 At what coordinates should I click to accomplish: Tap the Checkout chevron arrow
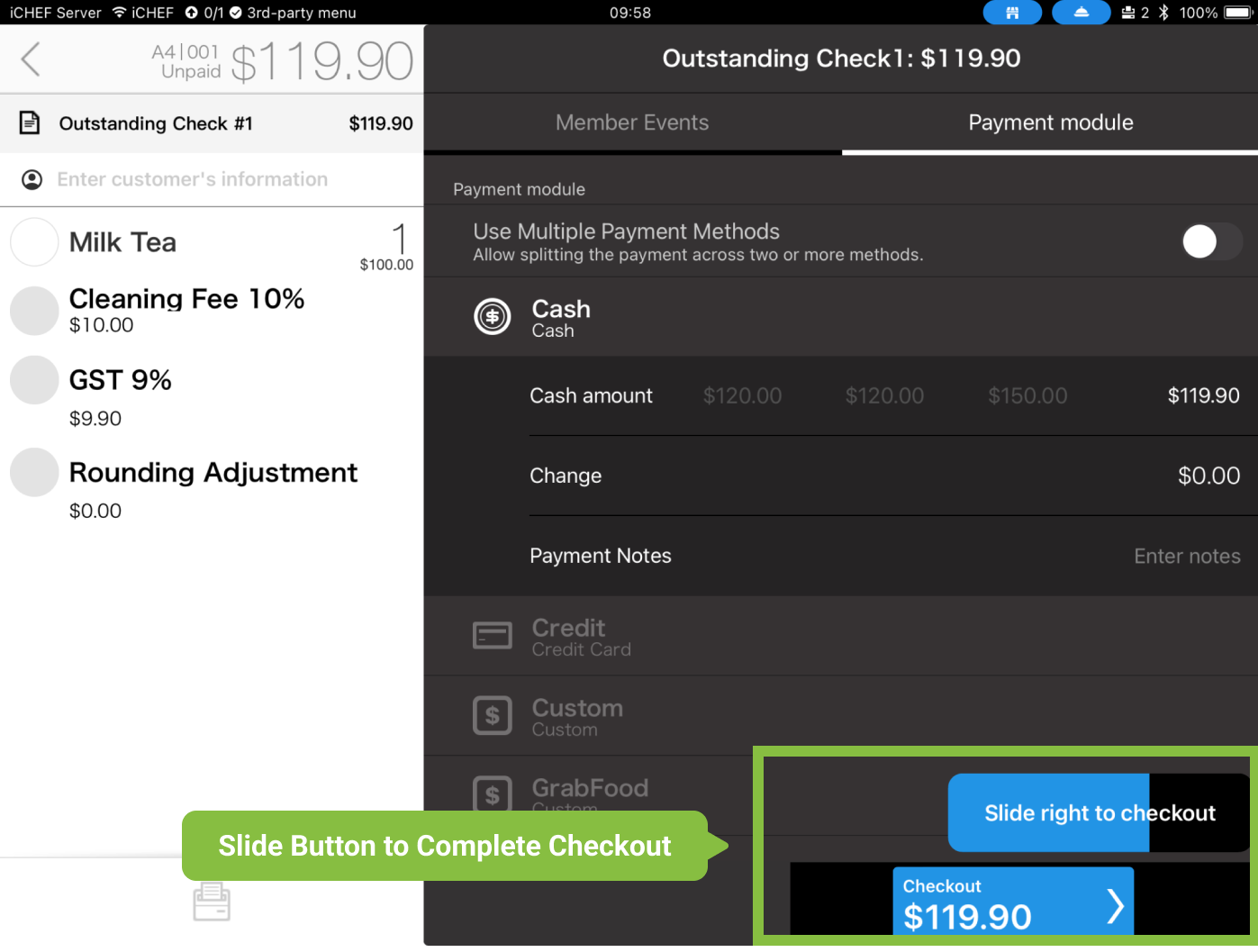(x=1115, y=906)
